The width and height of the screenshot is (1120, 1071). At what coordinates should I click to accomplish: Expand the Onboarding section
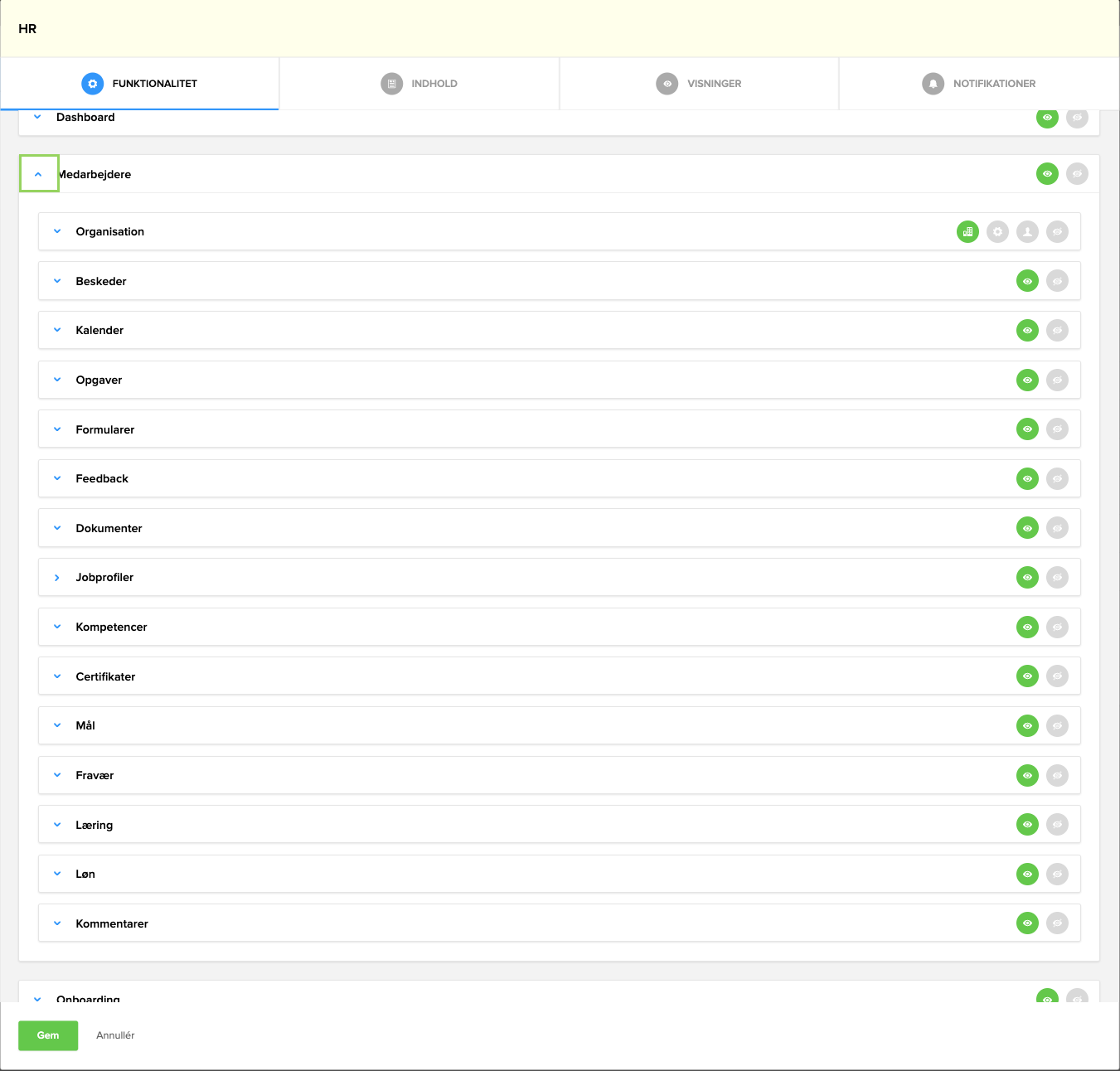[x=36, y=999]
